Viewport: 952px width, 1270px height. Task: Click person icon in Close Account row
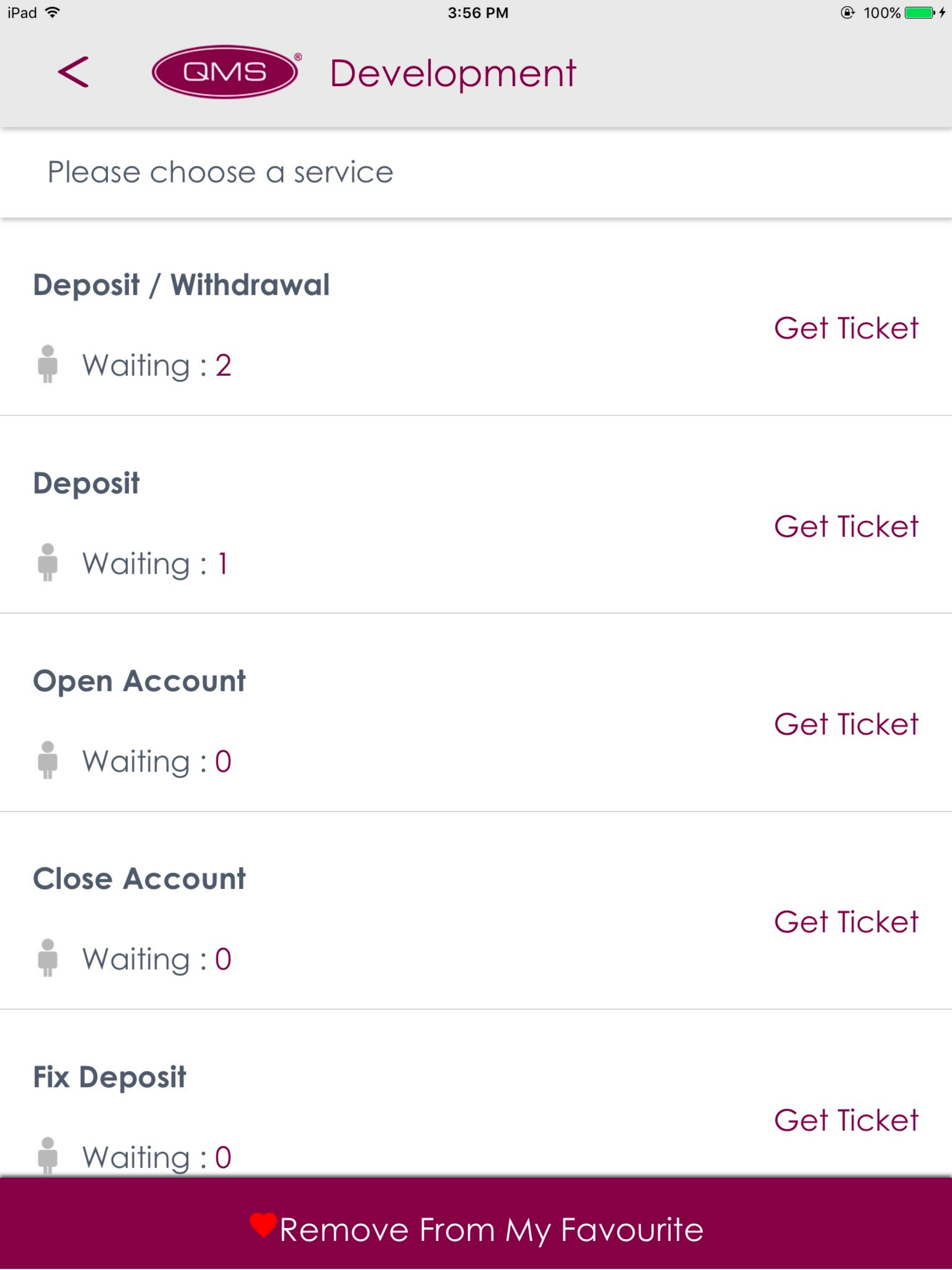click(48, 958)
